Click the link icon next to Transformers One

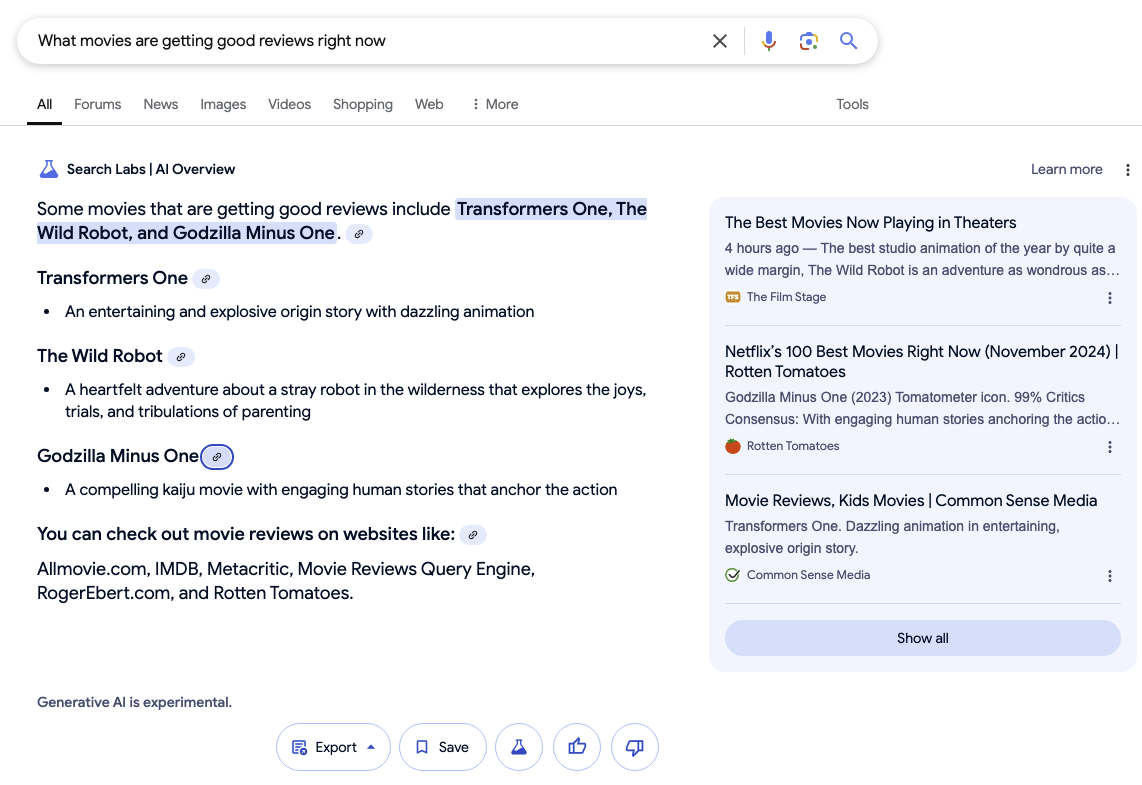[x=205, y=278]
